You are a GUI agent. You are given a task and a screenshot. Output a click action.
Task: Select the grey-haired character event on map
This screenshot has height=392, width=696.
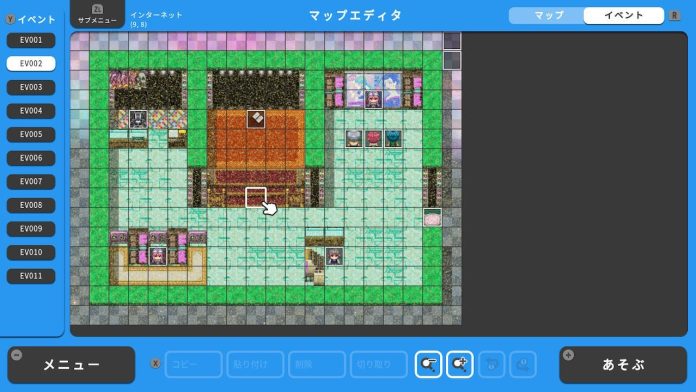(x=354, y=139)
